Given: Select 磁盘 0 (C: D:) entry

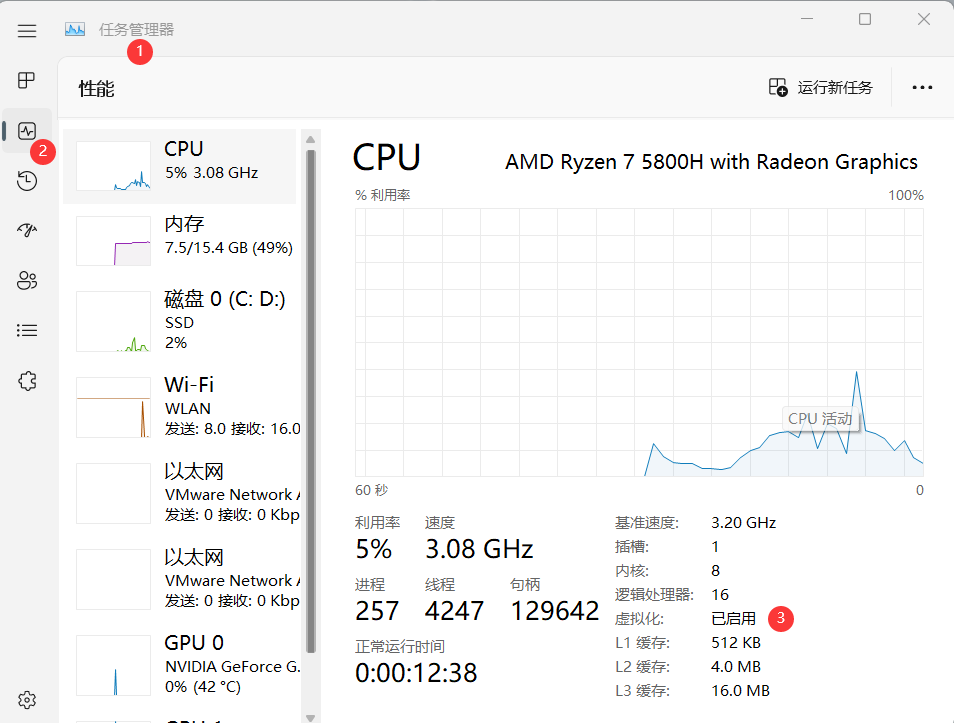Looking at the screenshot, I should coord(179,321).
